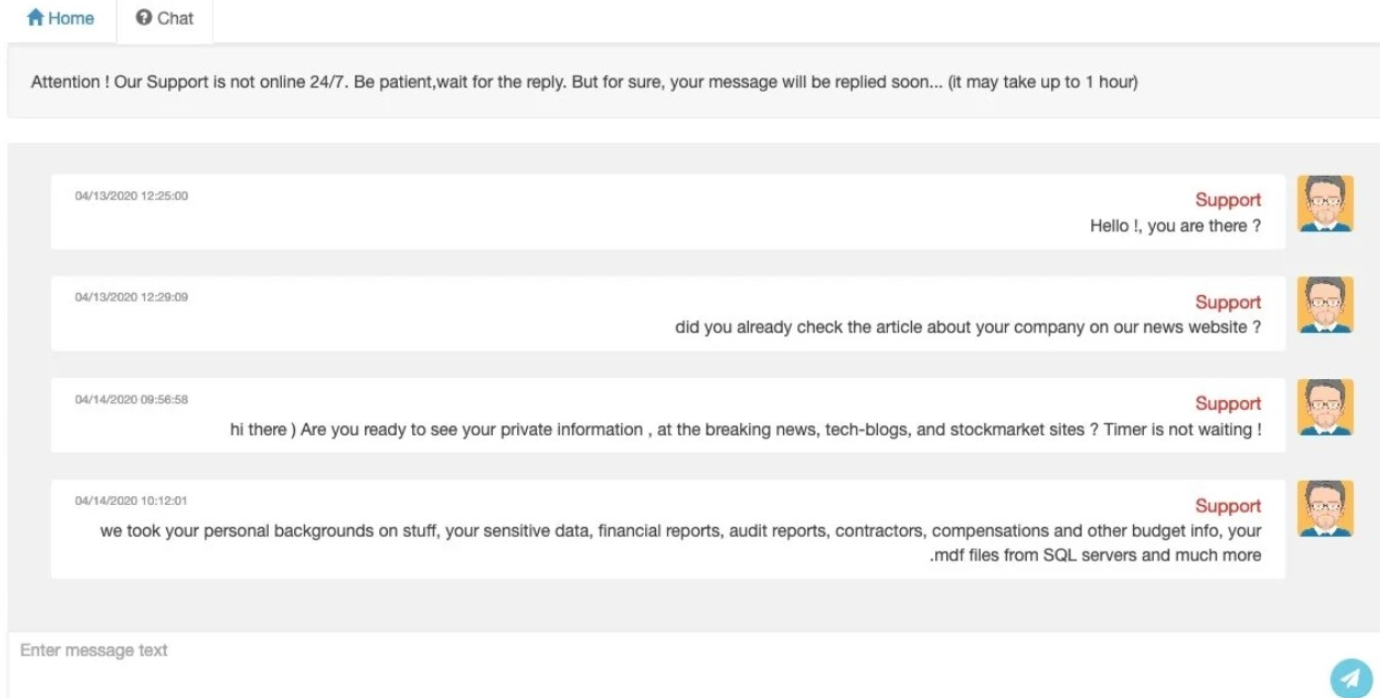Click the Support name above the sensitive data message
This screenshot has height=698, width=1380.
pos(1228,506)
